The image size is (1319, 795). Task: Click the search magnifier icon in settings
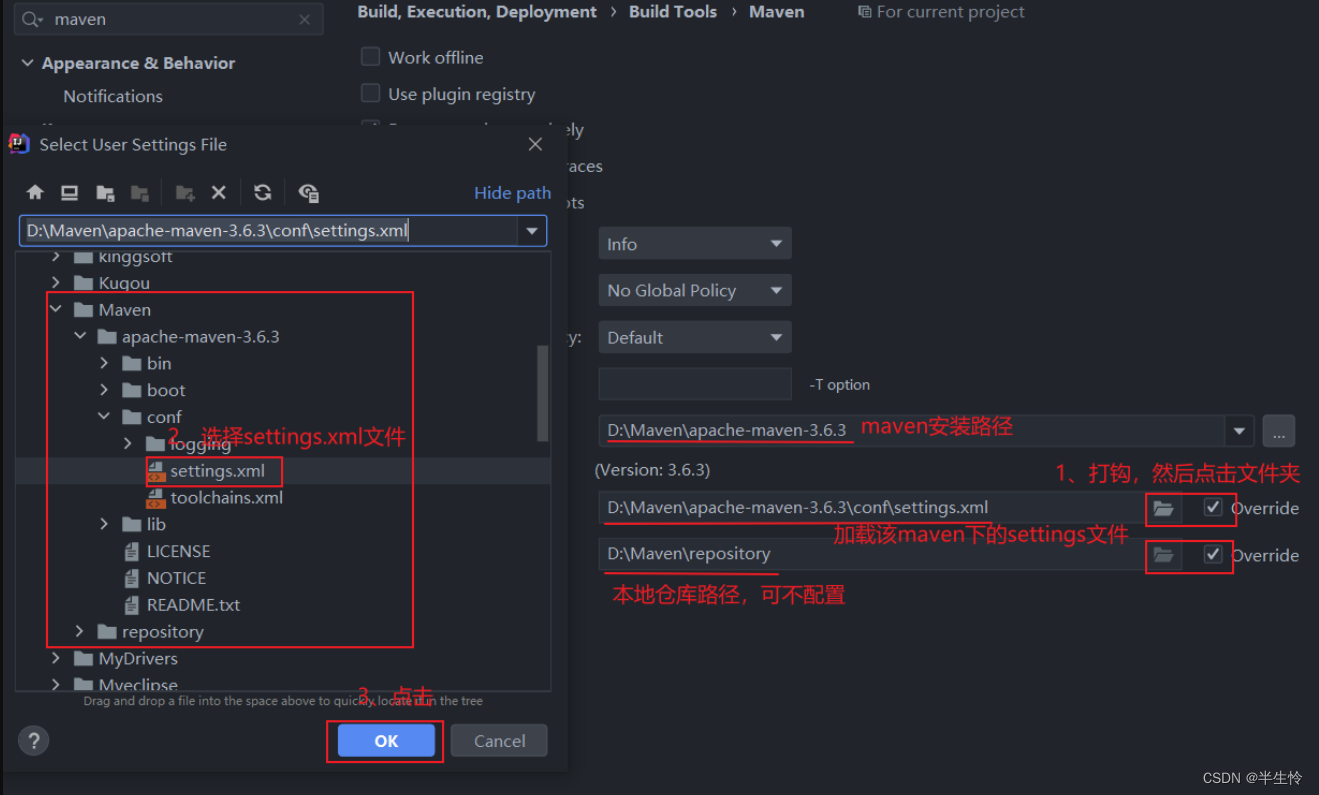(33, 20)
